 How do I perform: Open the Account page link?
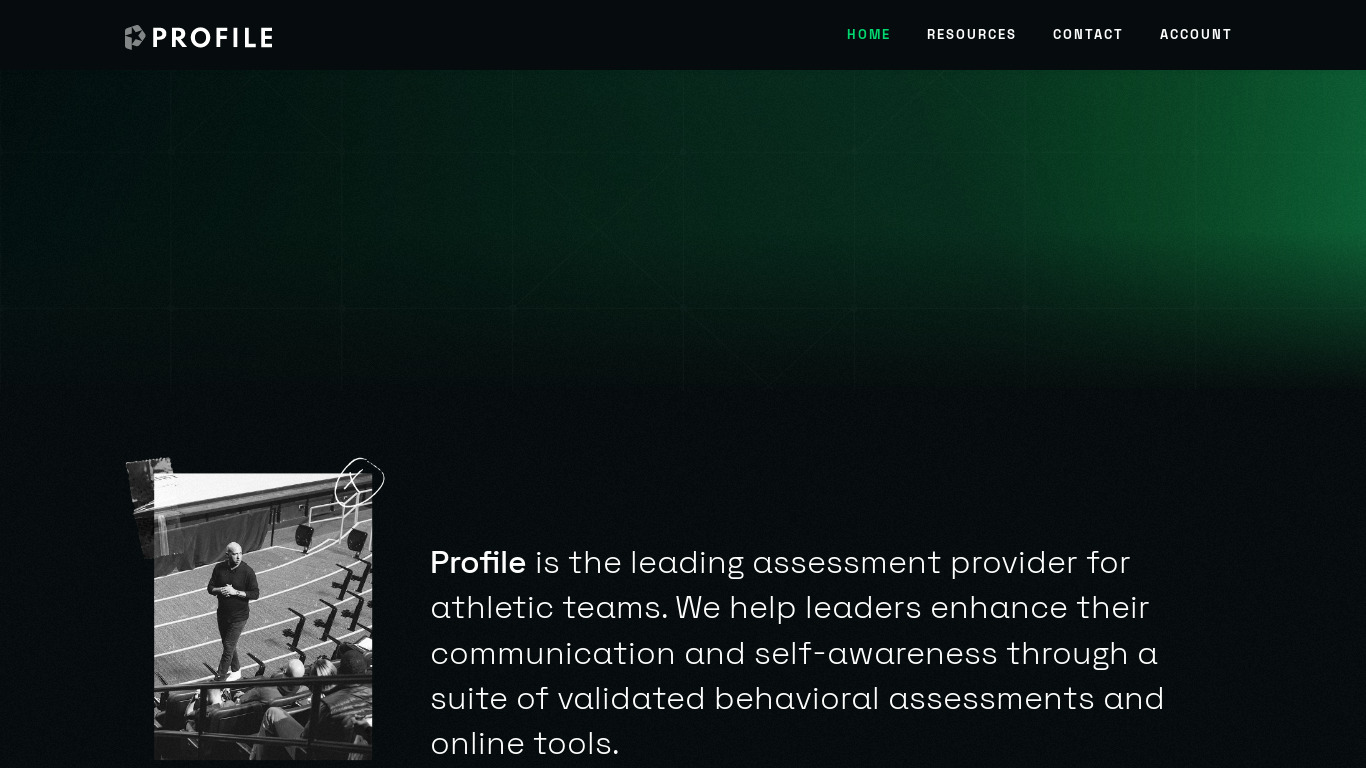pos(1196,34)
